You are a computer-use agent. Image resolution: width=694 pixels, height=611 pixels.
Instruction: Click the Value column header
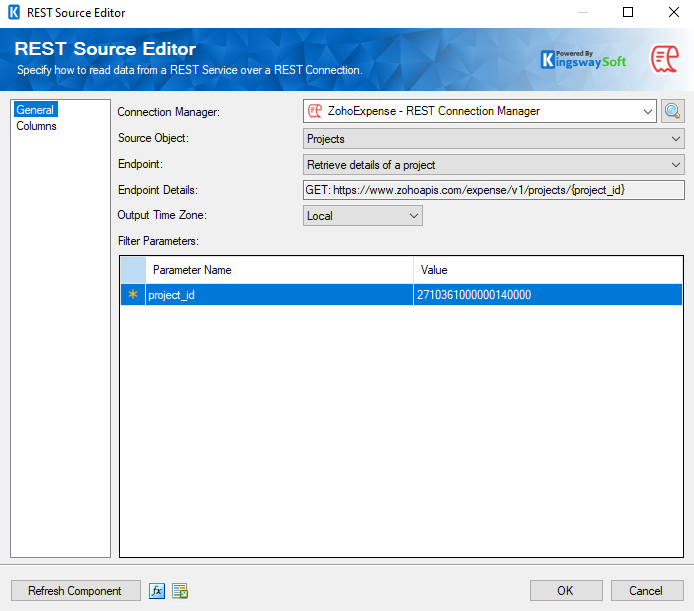(x=548, y=270)
